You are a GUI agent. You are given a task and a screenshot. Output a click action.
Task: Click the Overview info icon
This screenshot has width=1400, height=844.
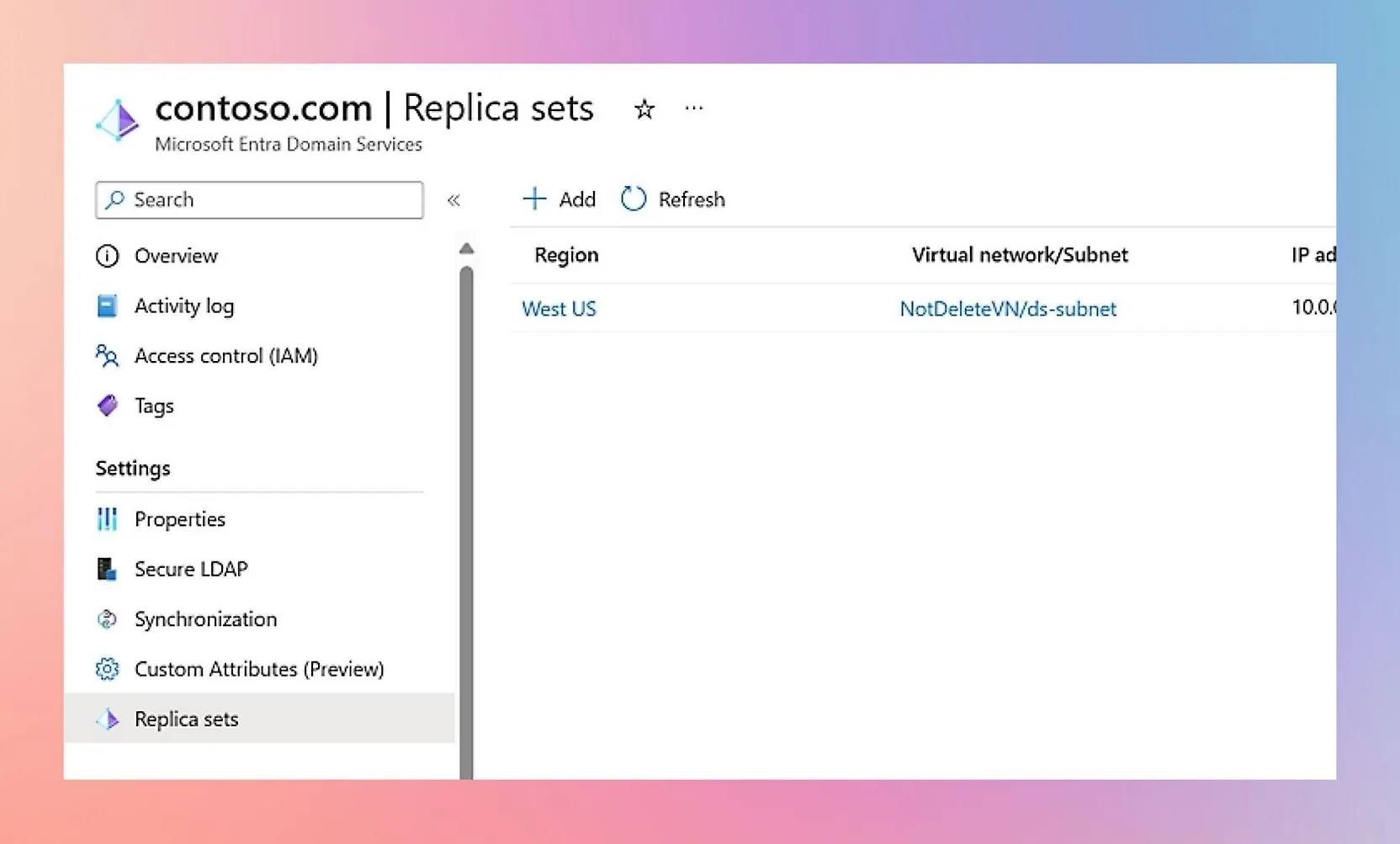pos(107,256)
